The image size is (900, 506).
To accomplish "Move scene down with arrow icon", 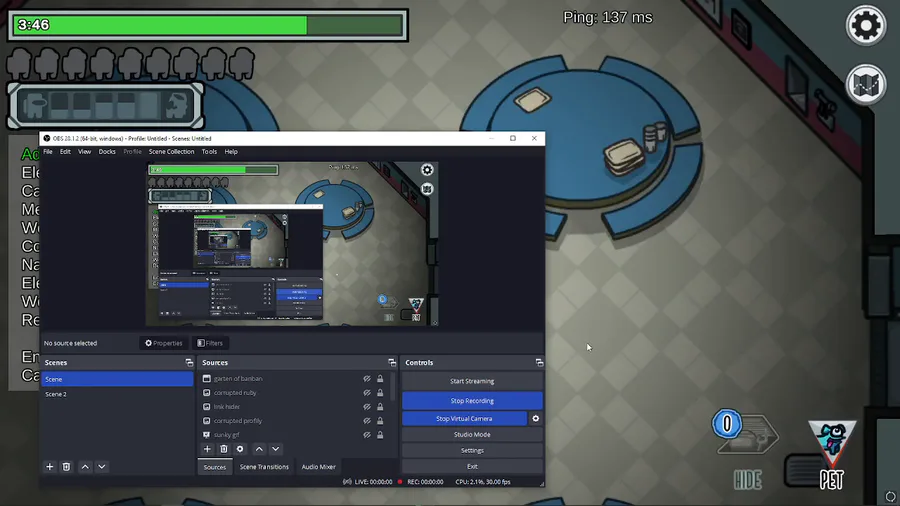I will [102, 466].
